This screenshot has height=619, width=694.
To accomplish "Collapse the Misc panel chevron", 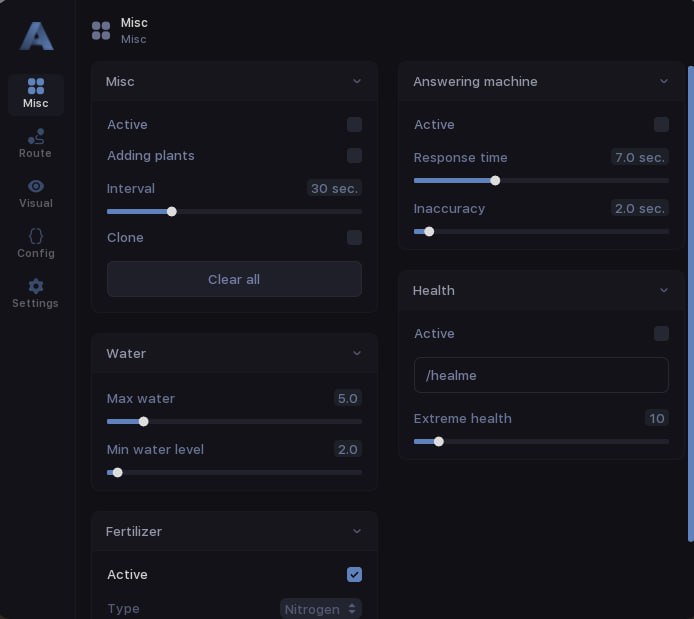I will tap(357, 82).
